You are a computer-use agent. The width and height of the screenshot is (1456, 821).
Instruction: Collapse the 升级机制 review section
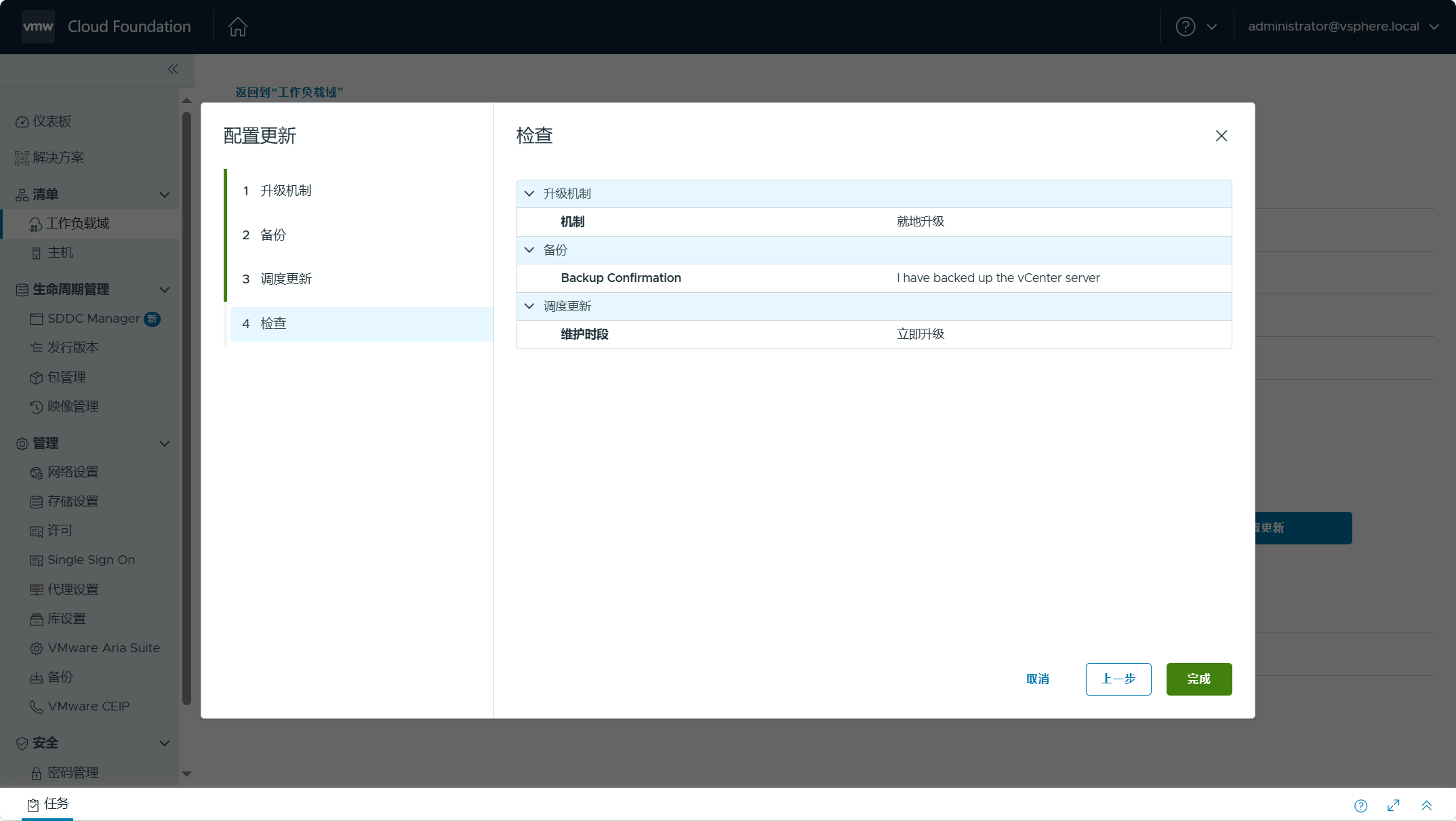529,194
